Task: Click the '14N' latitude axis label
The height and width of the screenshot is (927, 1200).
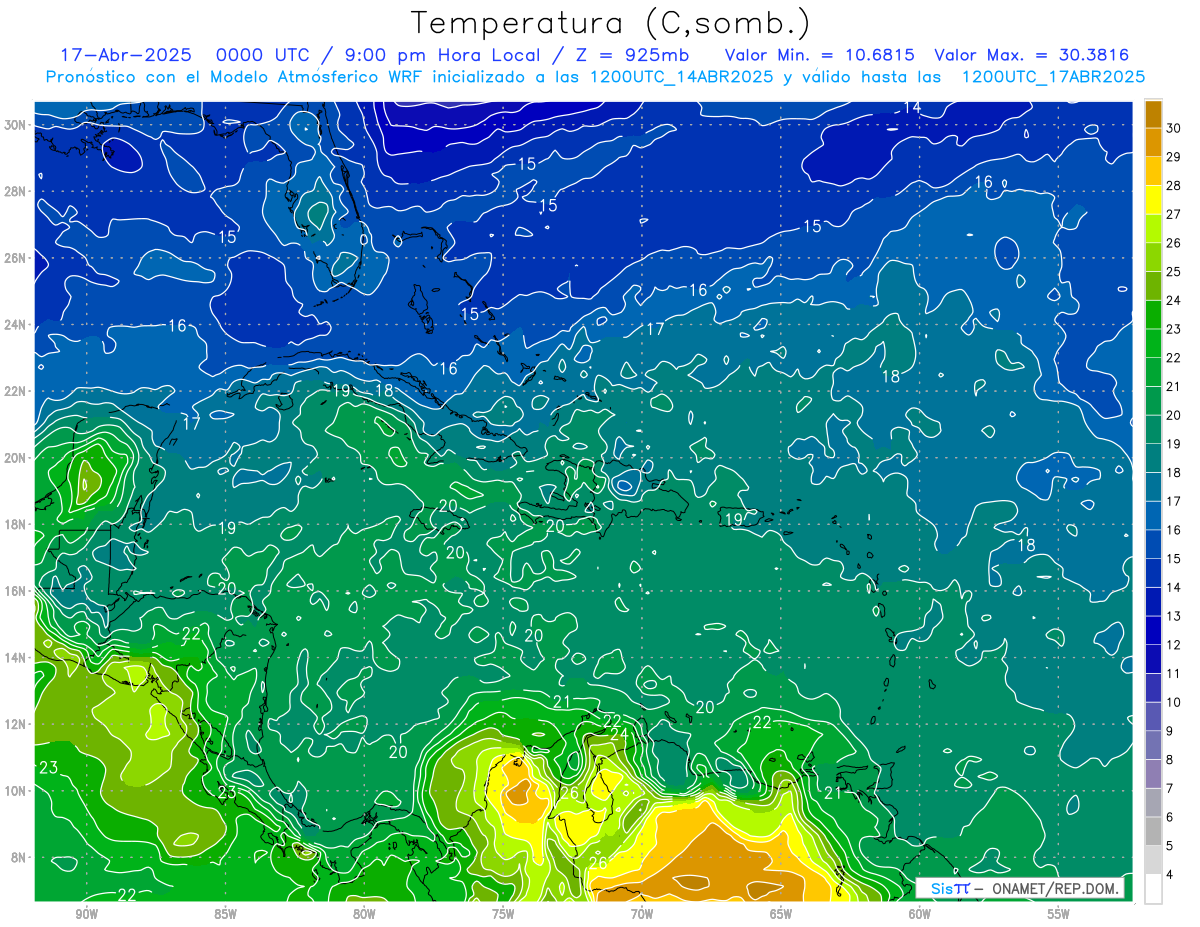Action: (x=15, y=658)
